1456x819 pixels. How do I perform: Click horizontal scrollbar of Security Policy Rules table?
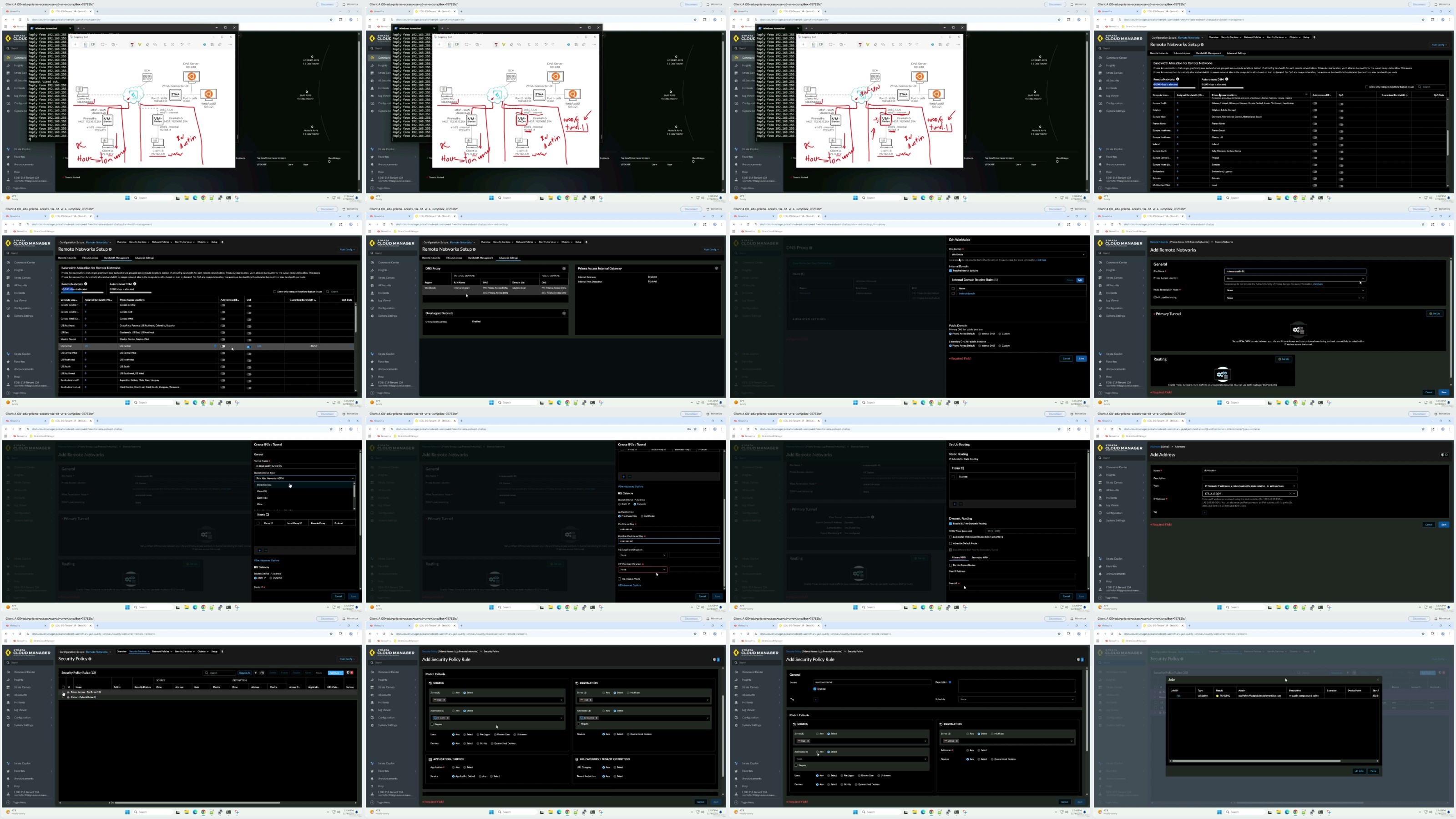pyautogui.click(x=197, y=803)
